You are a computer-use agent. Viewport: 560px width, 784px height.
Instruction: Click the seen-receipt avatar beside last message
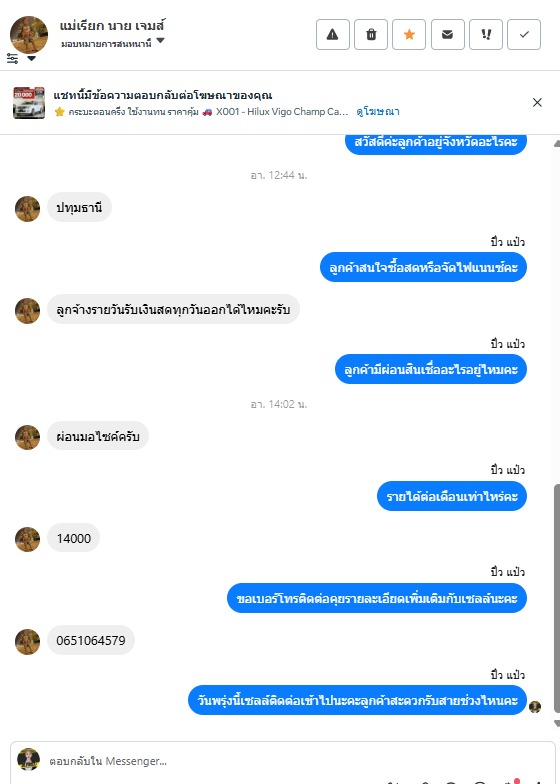pyautogui.click(x=535, y=706)
